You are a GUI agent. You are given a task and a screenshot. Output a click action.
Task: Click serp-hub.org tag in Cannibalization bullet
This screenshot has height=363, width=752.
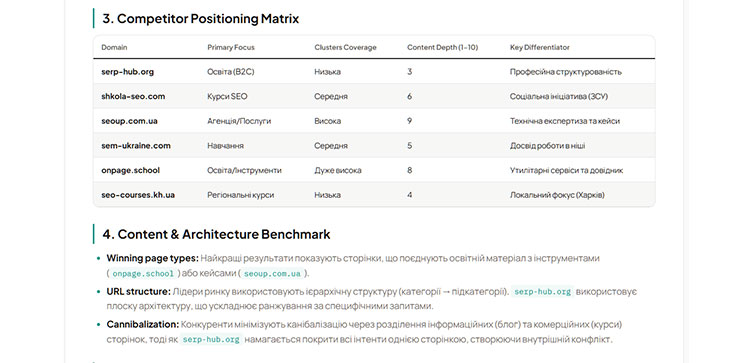[211, 340]
